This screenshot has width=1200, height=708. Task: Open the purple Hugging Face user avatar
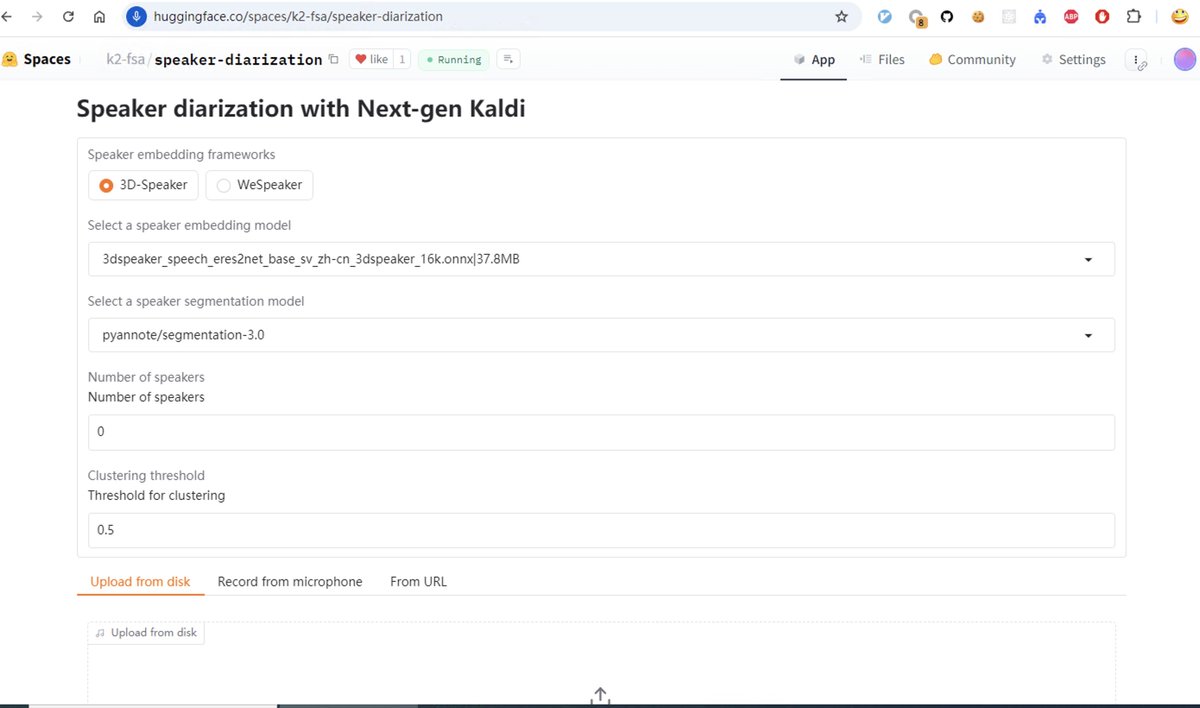(1185, 59)
